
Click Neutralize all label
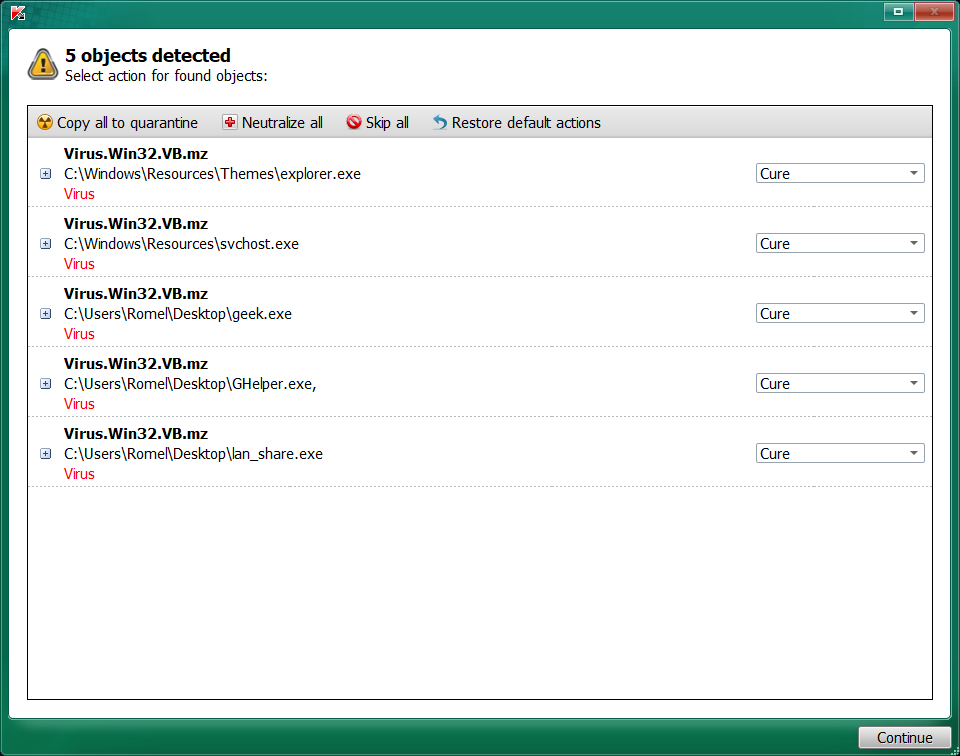click(282, 122)
